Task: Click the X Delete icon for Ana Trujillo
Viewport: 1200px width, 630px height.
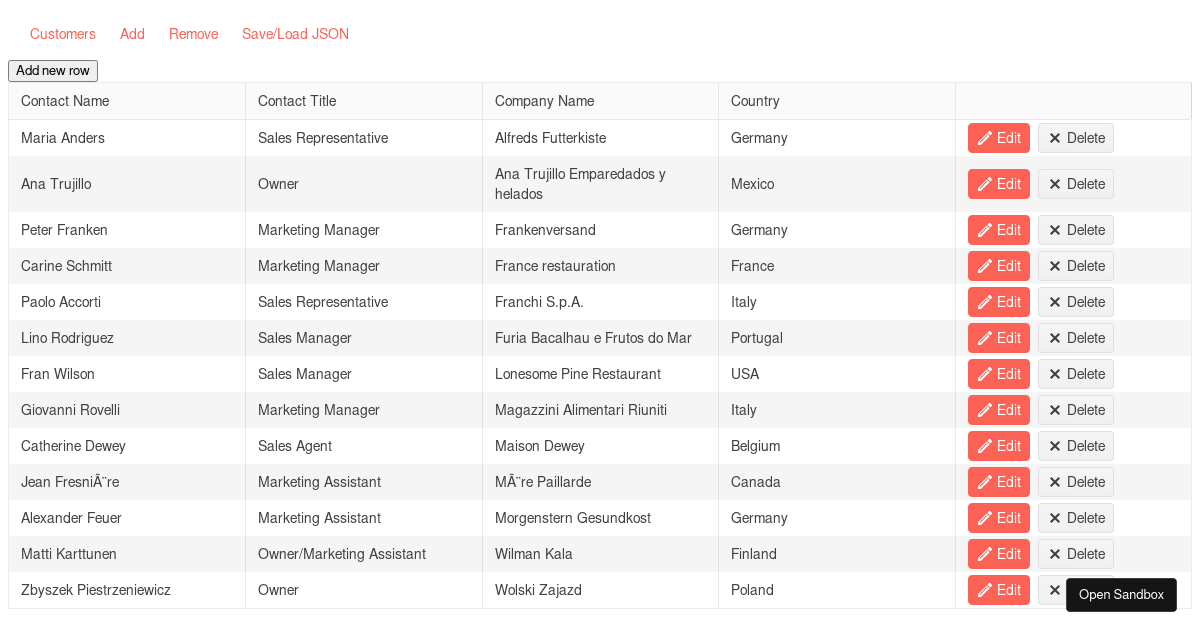Action: click(1054, 184)
